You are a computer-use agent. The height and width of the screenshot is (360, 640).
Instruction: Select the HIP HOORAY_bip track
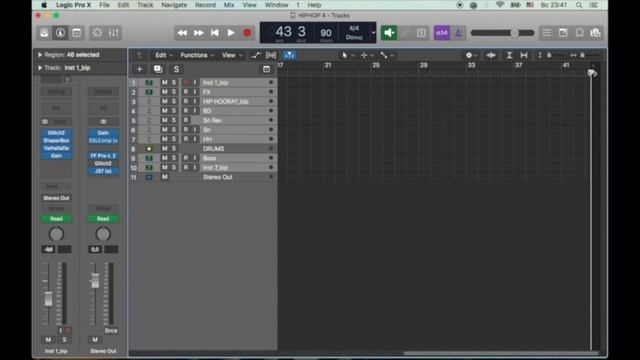point(225,101)
